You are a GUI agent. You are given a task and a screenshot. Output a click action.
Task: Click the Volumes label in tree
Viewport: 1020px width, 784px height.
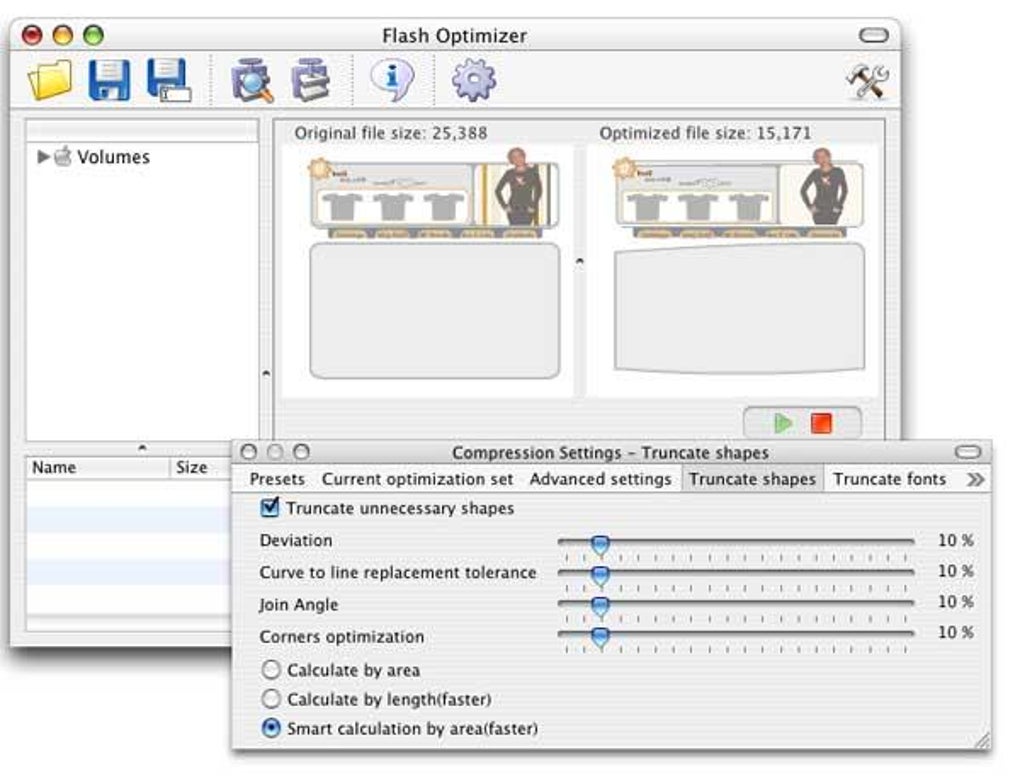click(113, 157)
